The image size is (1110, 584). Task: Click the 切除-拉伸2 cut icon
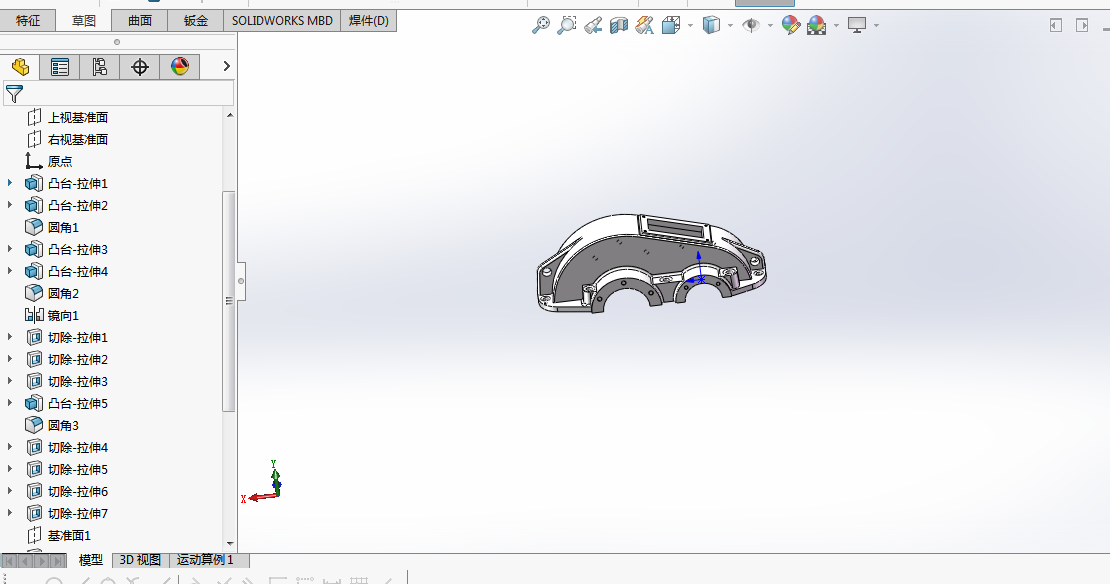coord(34,360)
